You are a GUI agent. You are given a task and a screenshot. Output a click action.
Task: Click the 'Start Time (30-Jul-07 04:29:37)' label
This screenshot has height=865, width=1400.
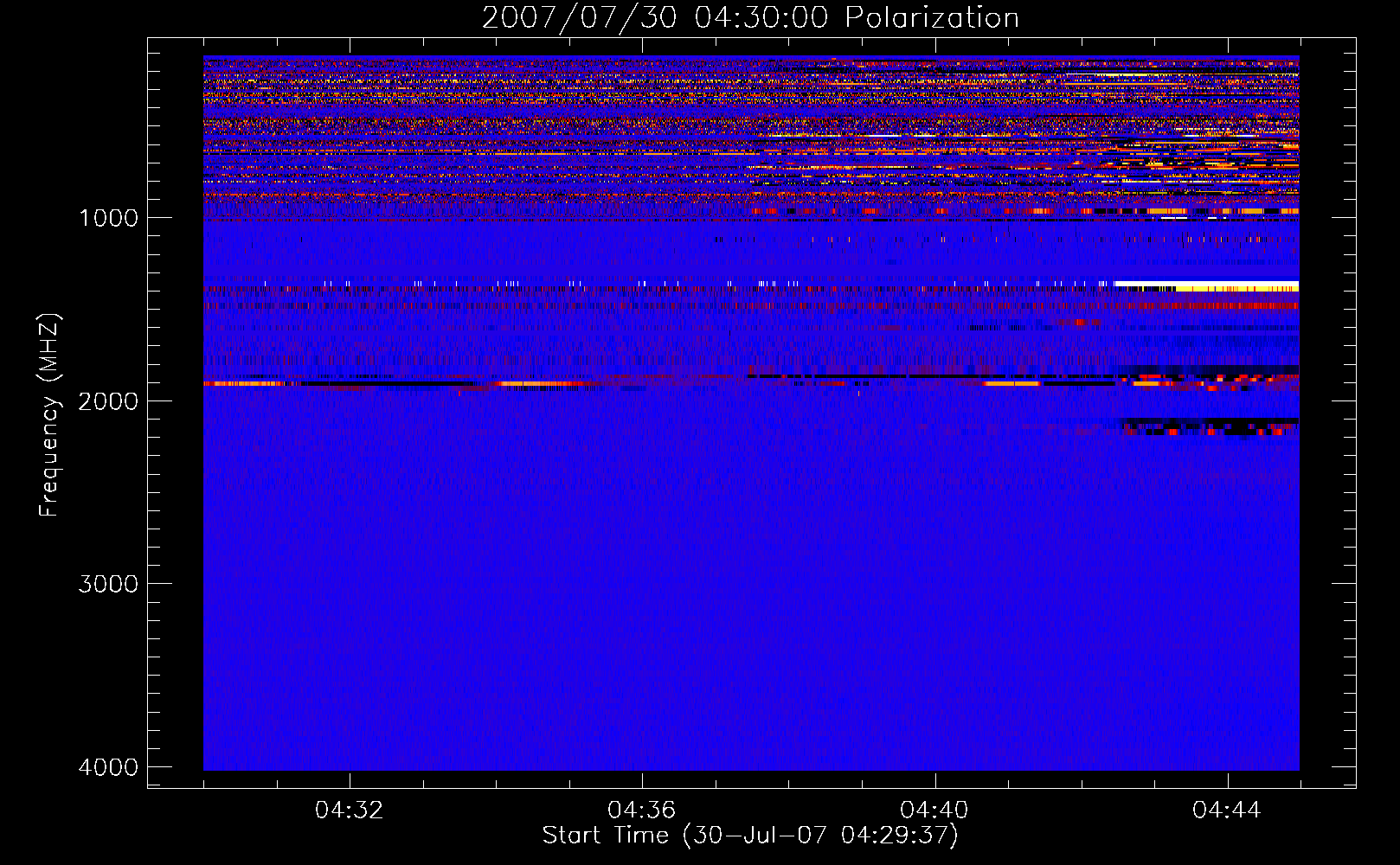pyautogui.click(x=750, y=836)
